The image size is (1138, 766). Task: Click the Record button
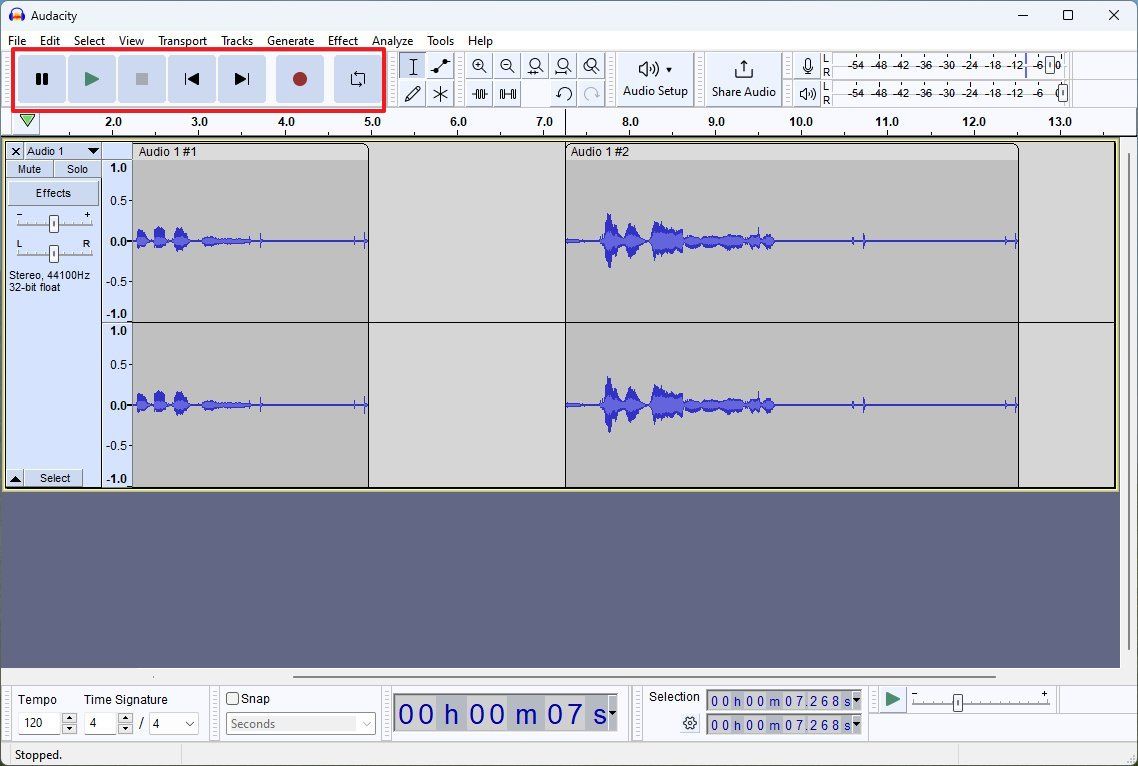point(299,79)
